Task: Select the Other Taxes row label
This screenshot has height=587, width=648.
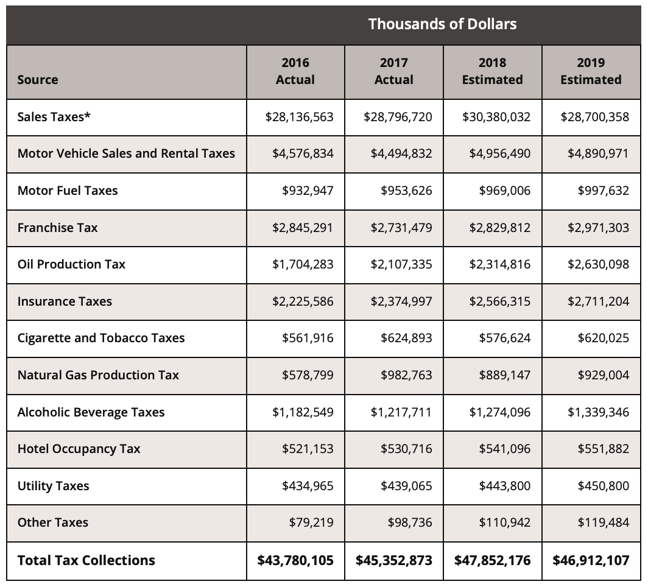Action: coord(53,523)
